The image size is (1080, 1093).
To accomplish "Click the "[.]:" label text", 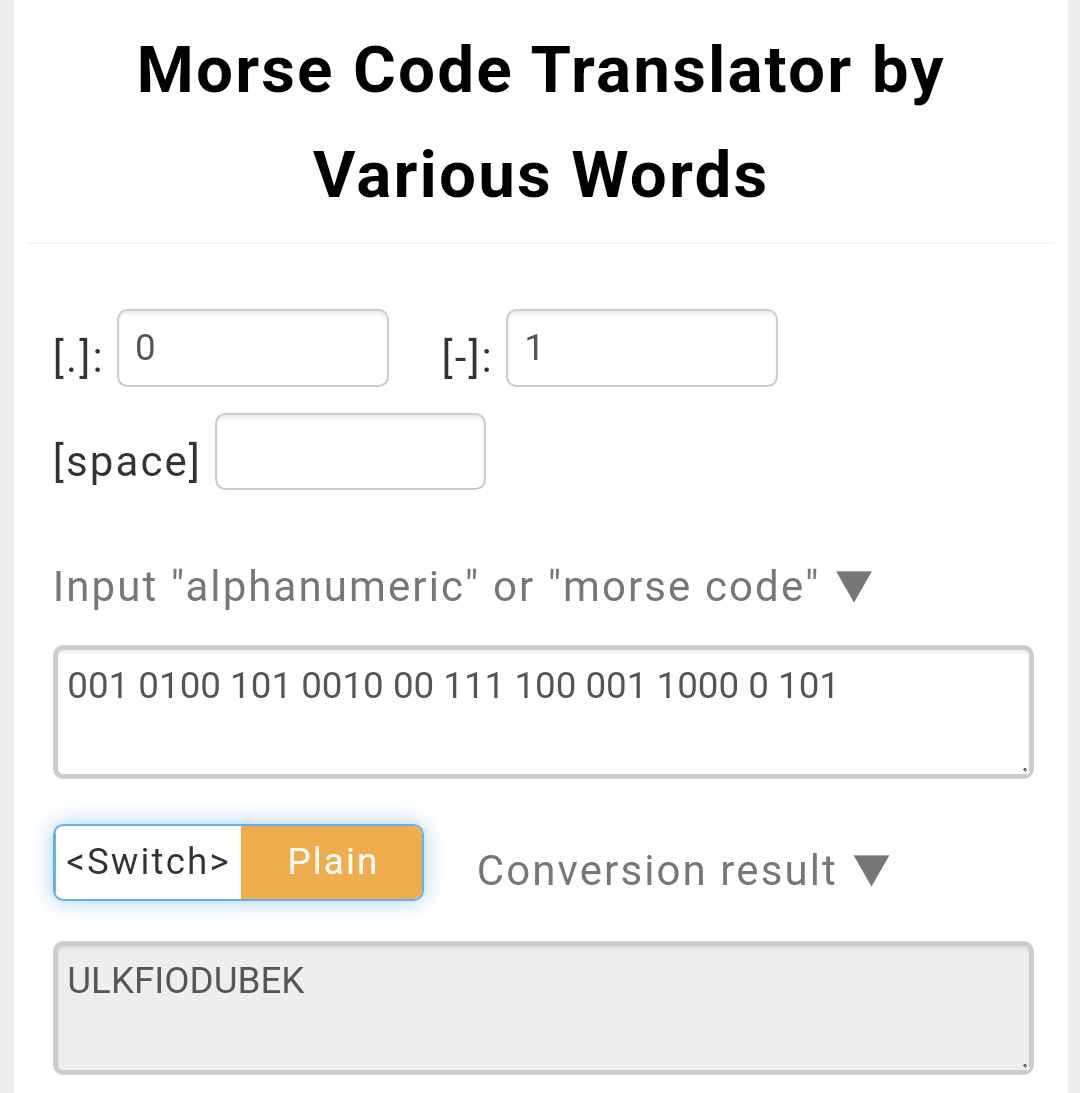I will pyautogui.click(x=78, y=358).
